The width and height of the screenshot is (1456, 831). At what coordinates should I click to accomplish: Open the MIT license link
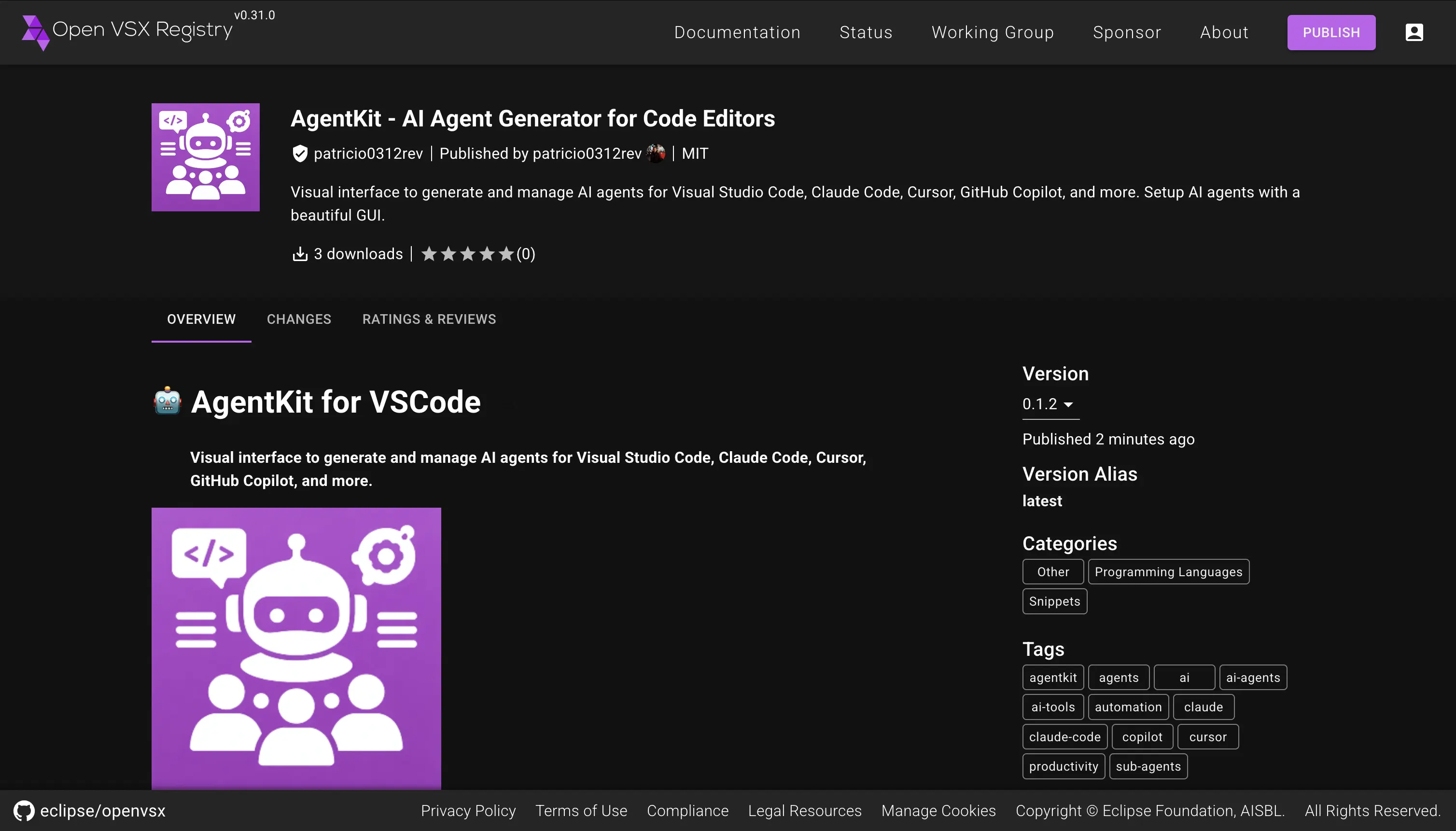tap(694, 153)
